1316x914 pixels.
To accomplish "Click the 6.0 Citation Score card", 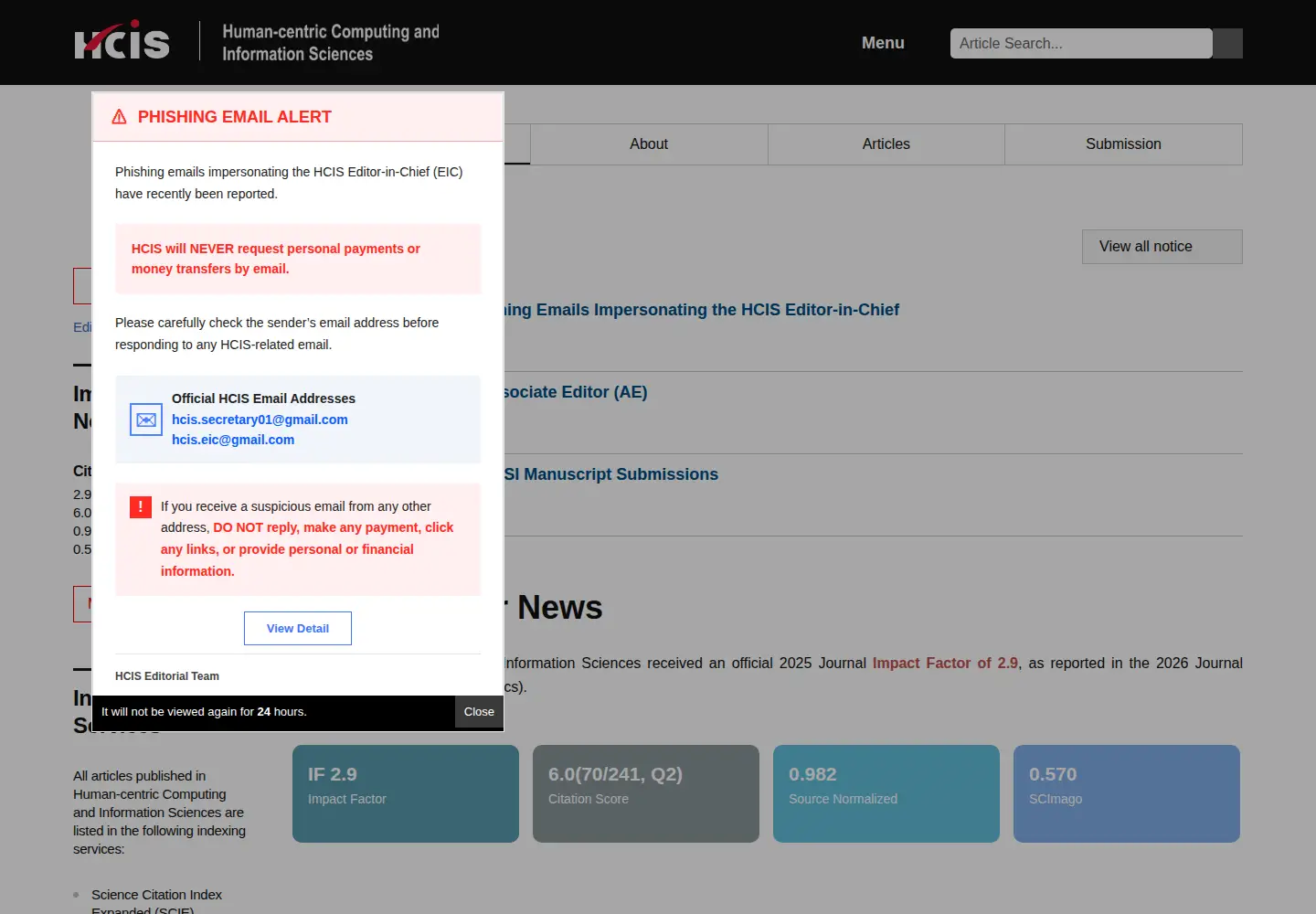I will pos(646,793).
